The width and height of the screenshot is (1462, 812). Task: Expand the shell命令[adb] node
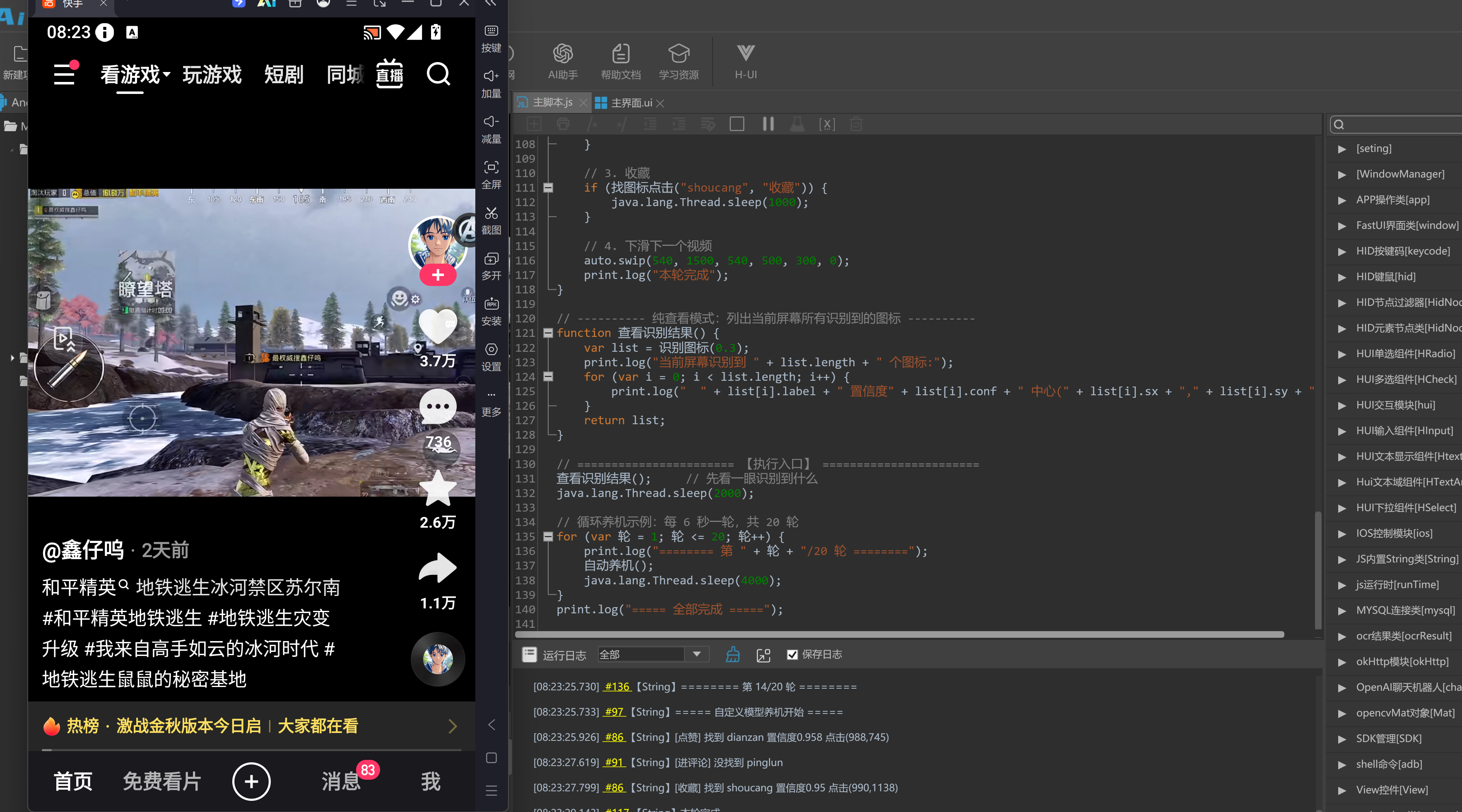coord(1342,764)
